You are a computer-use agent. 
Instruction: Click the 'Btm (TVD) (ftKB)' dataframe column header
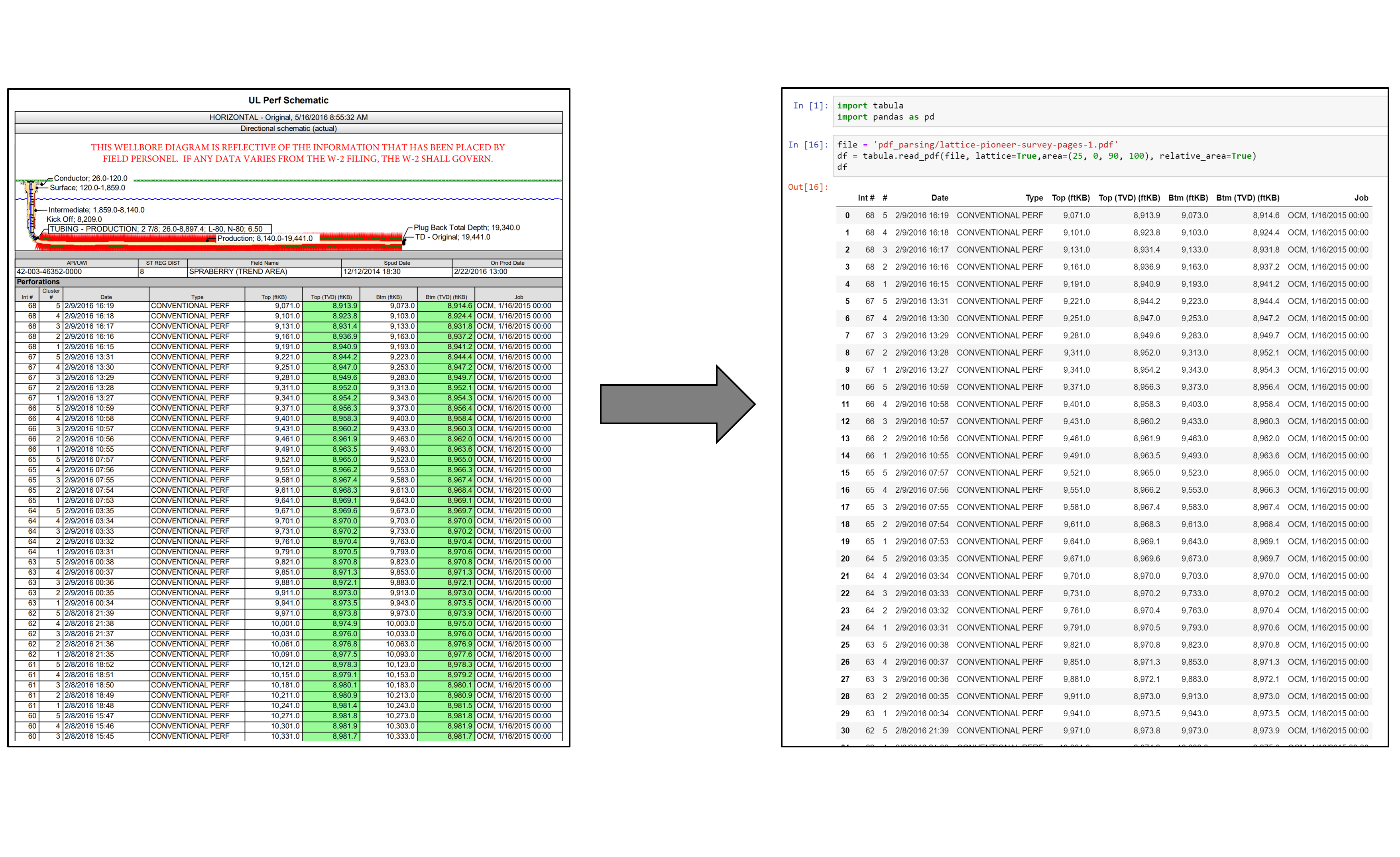pyautogui.click(x=1248, y=198)
